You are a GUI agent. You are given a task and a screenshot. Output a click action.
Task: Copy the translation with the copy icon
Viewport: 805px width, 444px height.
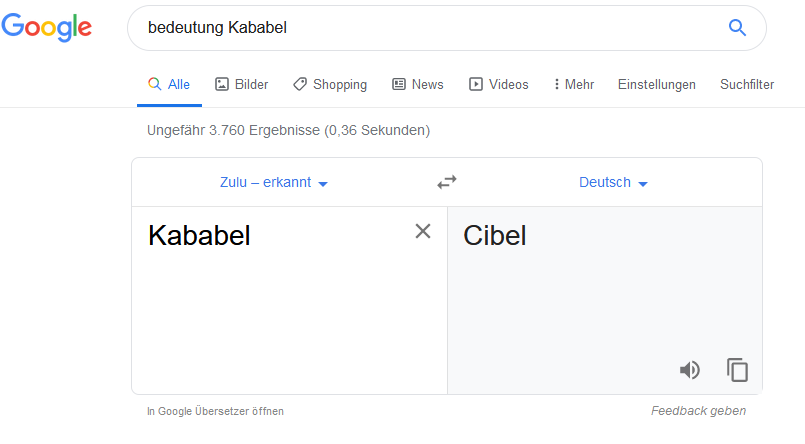coord(737,370)
